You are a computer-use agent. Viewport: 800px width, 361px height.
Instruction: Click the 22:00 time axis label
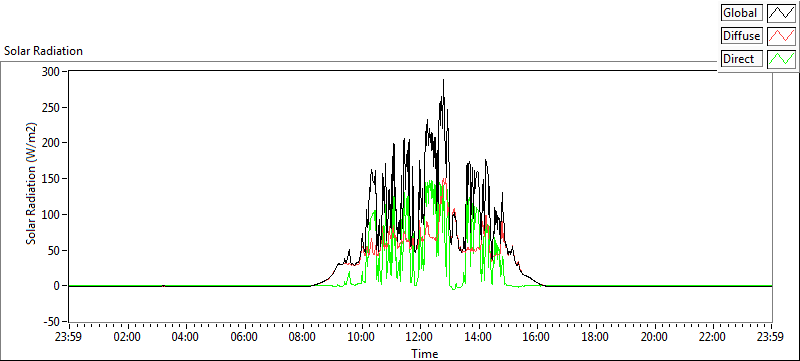pos(712,337)
